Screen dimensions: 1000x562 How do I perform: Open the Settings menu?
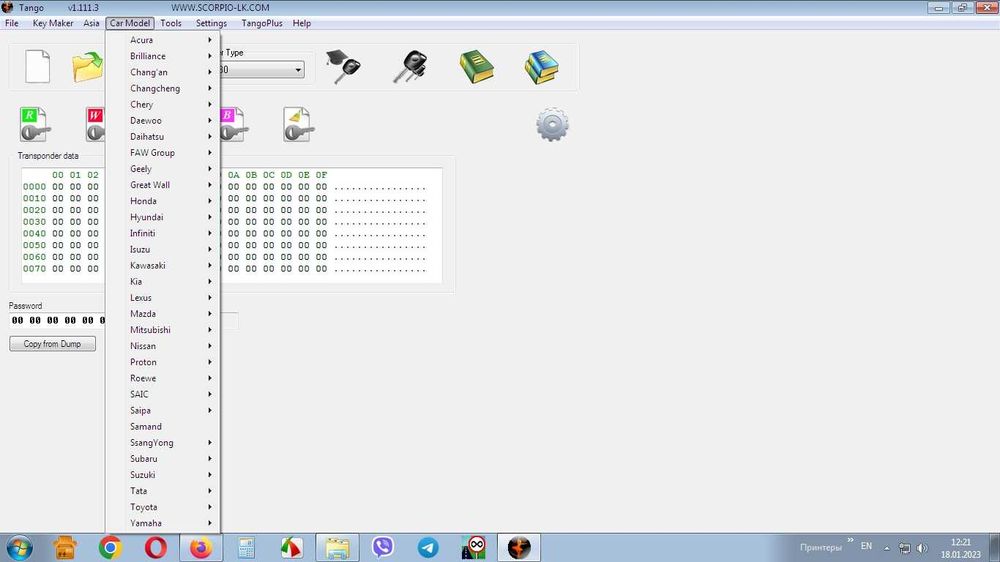click(x=211, y=23)
